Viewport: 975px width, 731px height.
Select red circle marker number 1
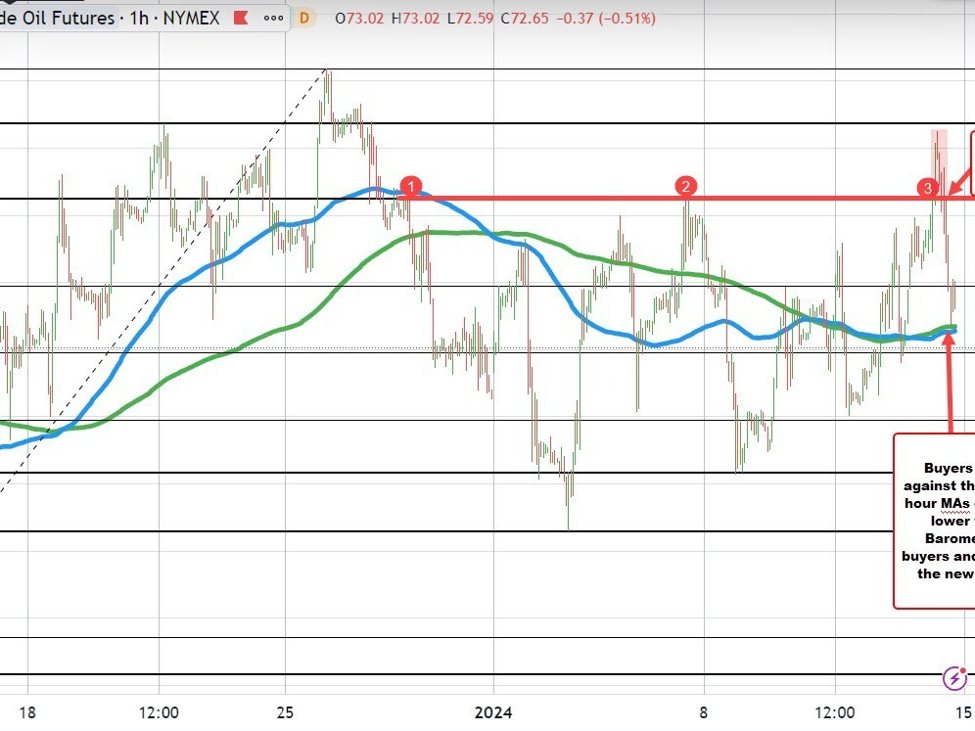point(410,186)
